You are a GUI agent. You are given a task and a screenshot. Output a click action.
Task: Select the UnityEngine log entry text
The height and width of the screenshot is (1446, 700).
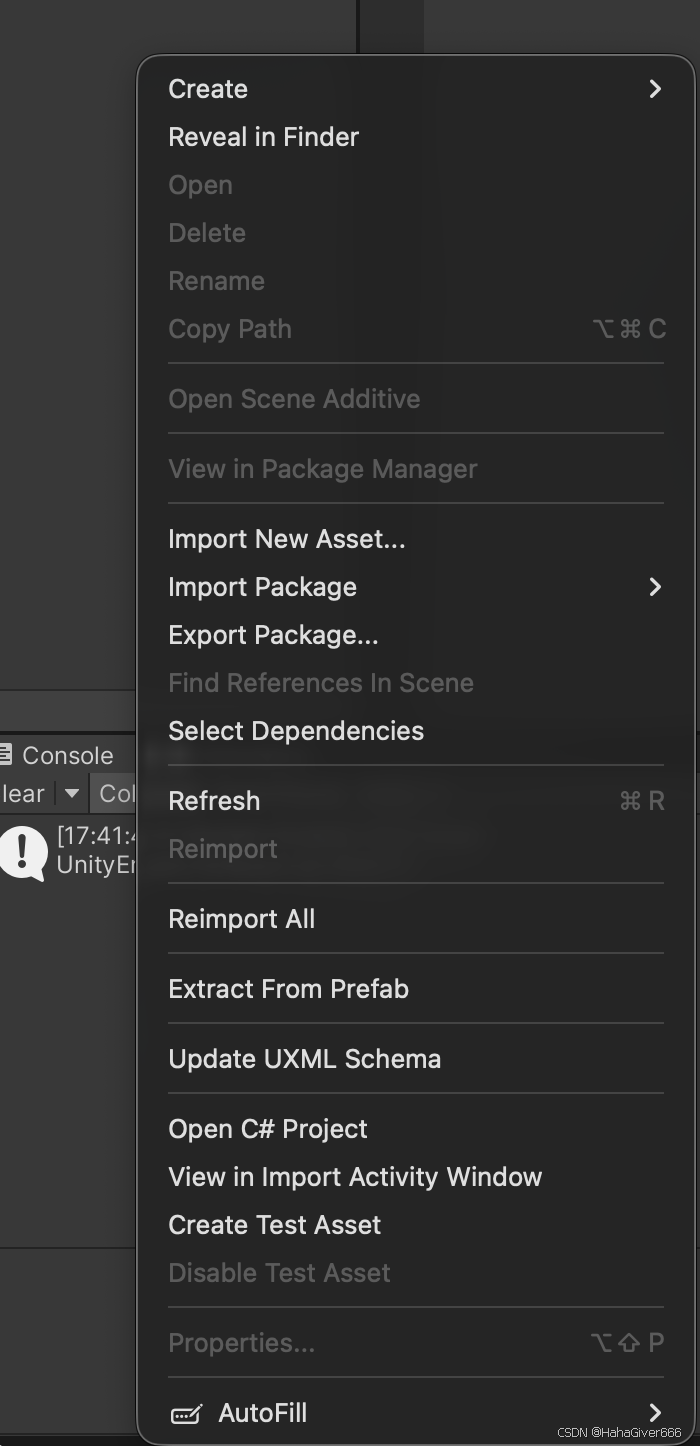coord(96,865)
